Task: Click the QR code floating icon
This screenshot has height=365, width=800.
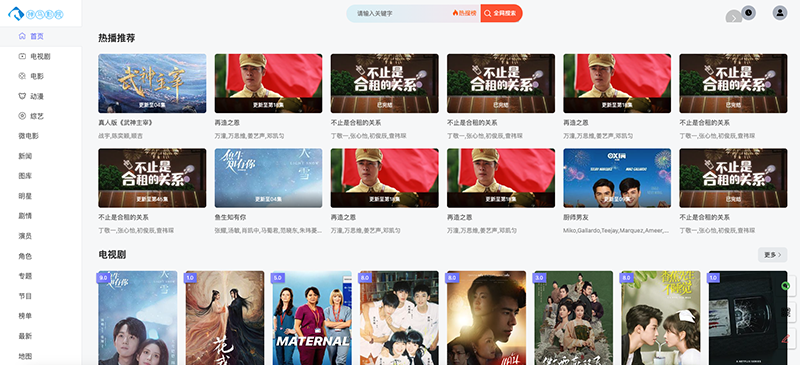Action: point(786,312)
